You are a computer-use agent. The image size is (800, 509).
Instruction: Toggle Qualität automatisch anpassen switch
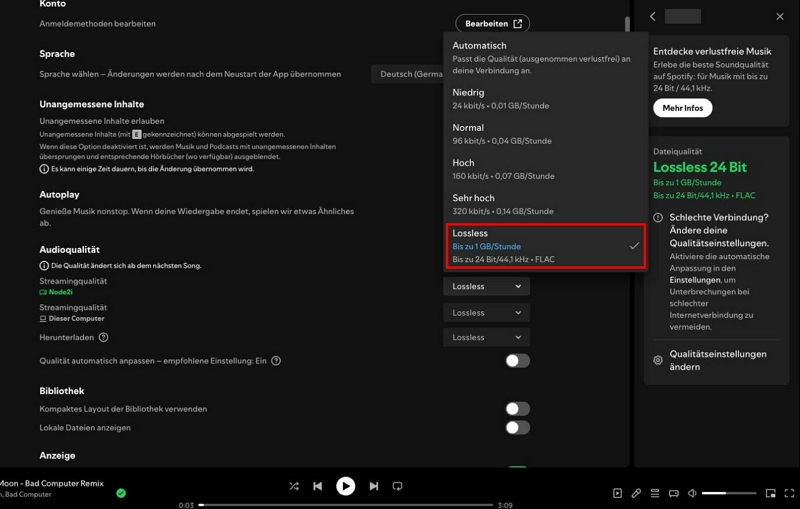point(517,361)
